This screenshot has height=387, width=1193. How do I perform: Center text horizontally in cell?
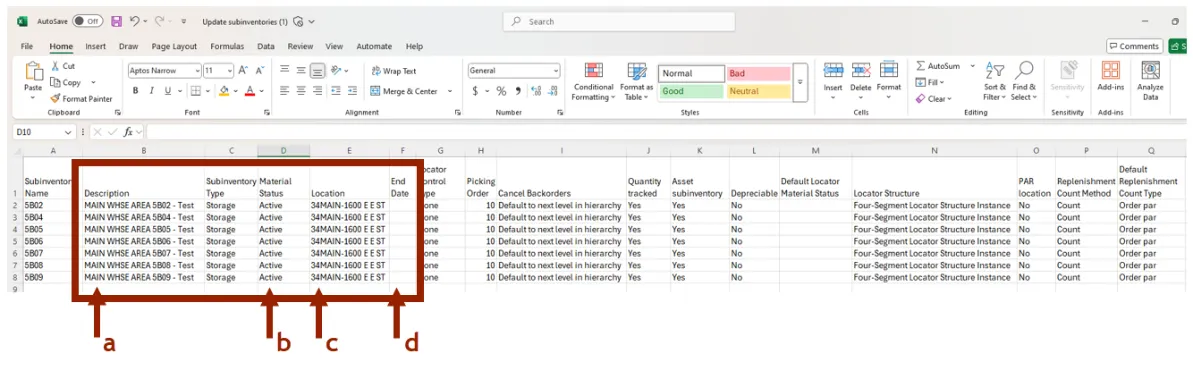point(301,90)
